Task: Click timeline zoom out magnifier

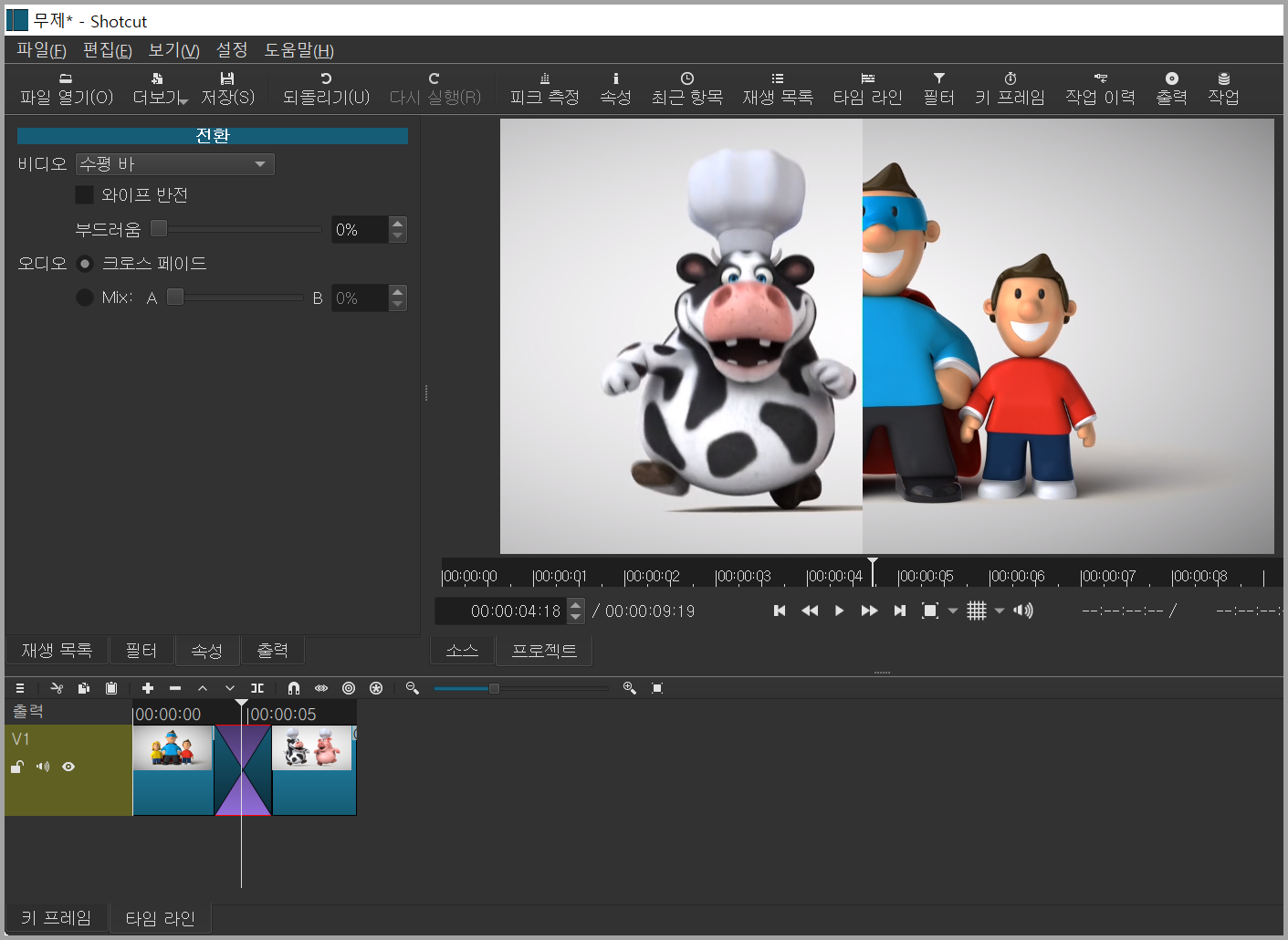Action: pyautogui.click(x=413, y=688)
